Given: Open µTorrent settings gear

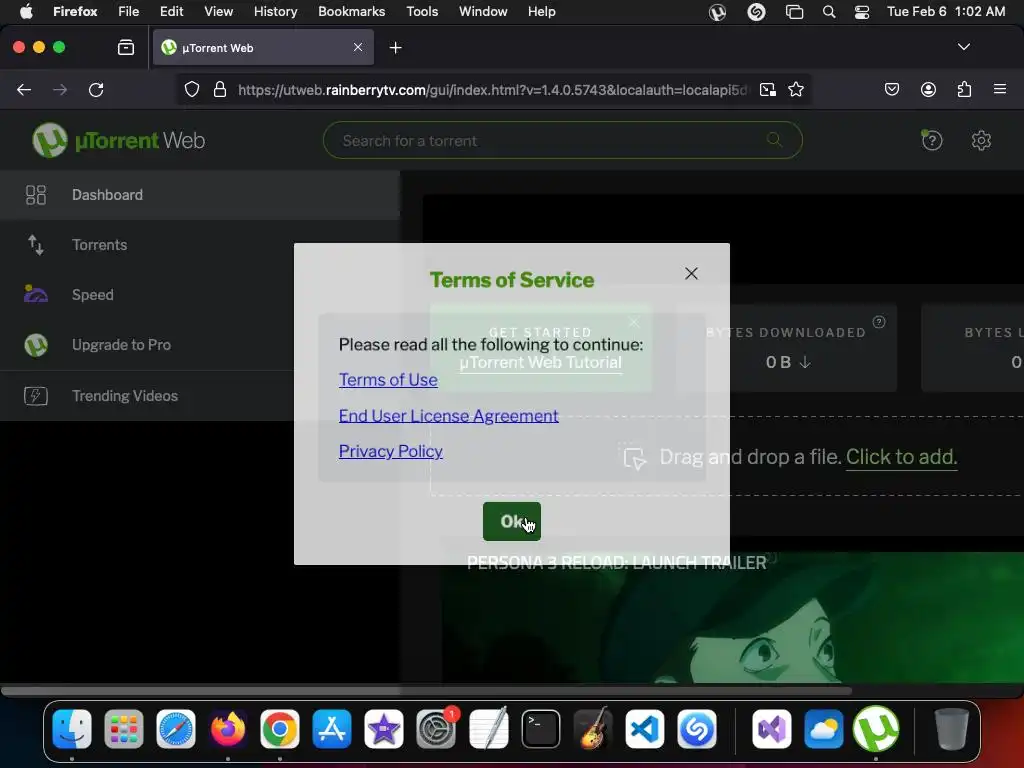Looking at the screenshot, I should (x=981, y=140).
